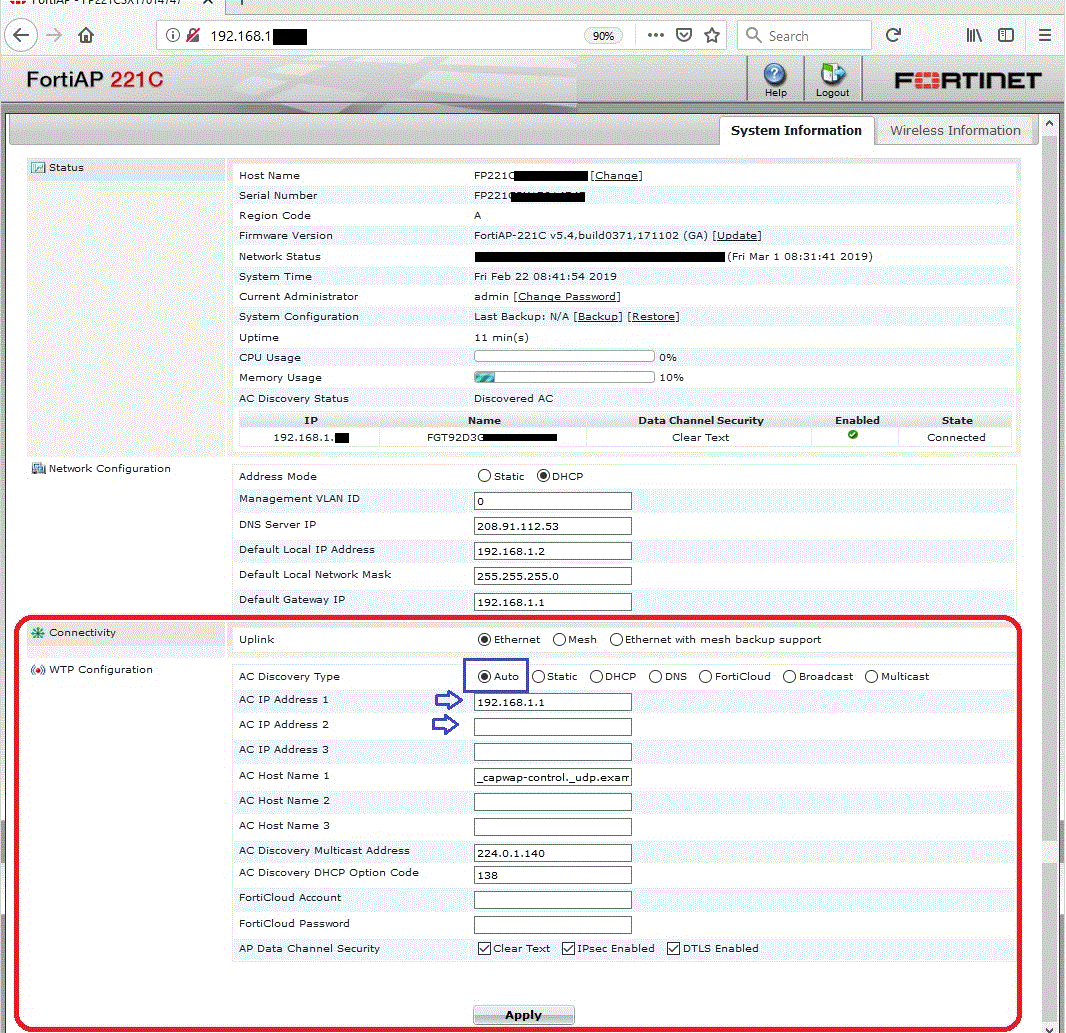The image size is (1066, 1033).
Task: Click the browser Search box
Action: [805, 35]
